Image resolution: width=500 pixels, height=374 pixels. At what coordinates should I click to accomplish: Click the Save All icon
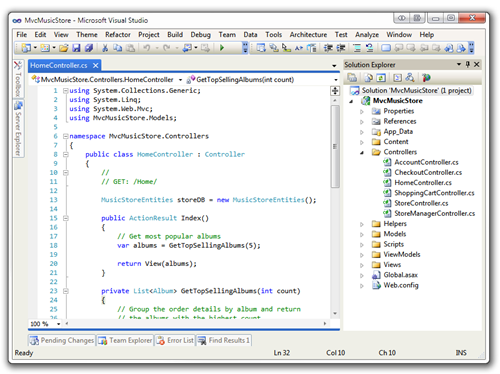coord(89,48)
